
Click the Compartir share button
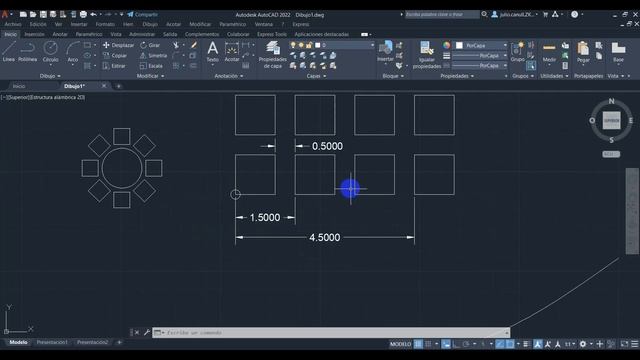[142, 14]
